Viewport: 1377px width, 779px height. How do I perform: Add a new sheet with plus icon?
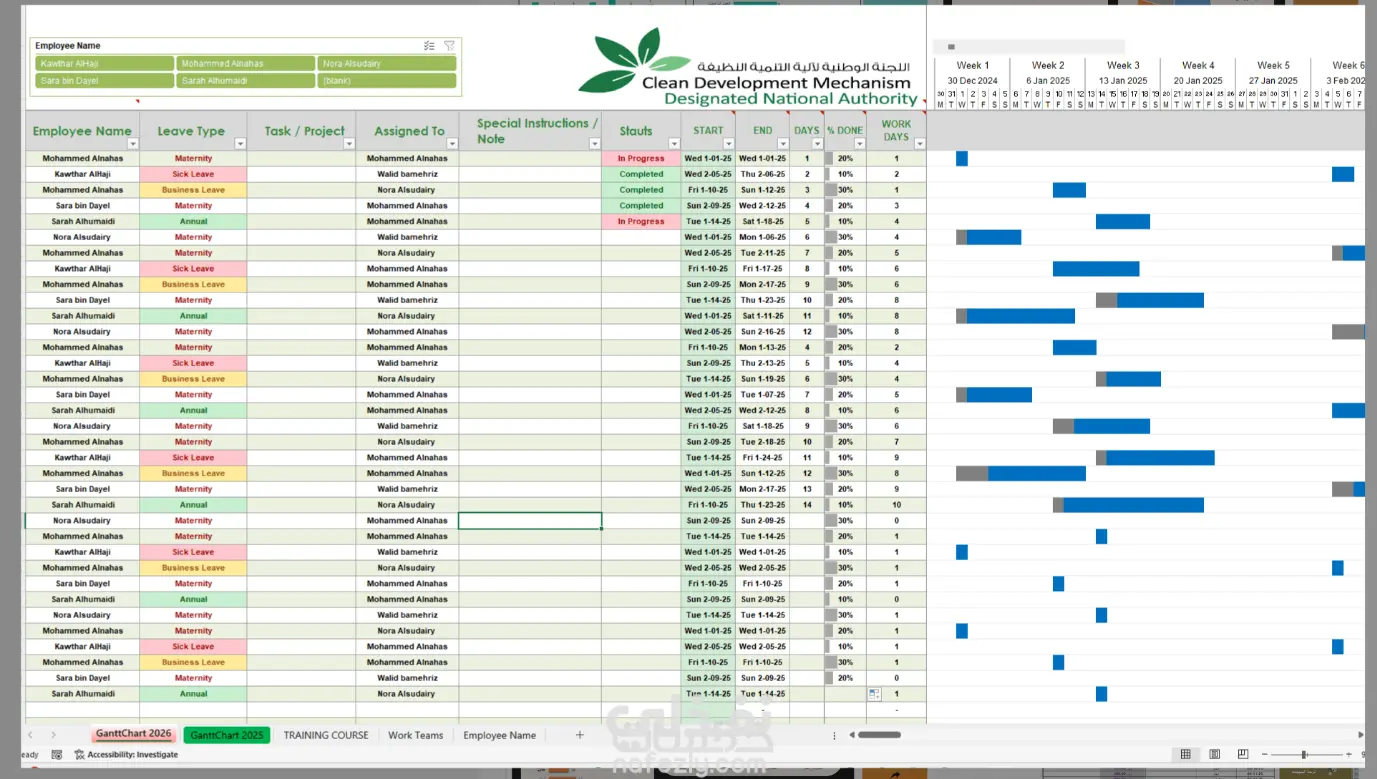coord(579,735)
